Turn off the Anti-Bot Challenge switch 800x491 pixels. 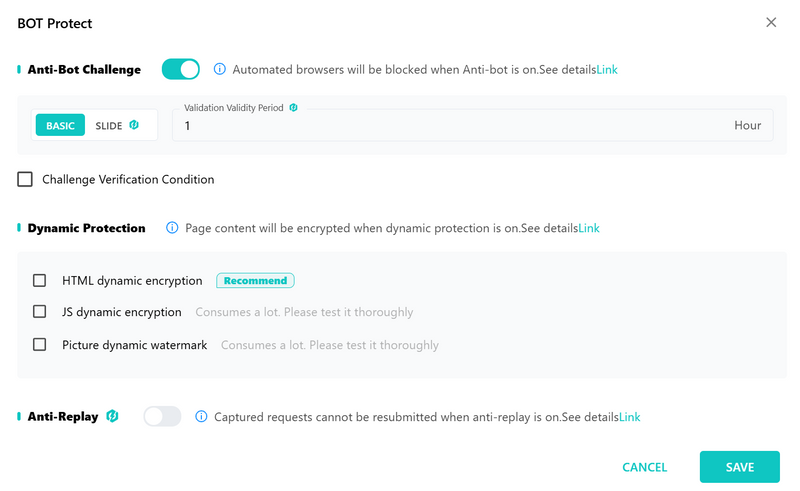point(181,69)
